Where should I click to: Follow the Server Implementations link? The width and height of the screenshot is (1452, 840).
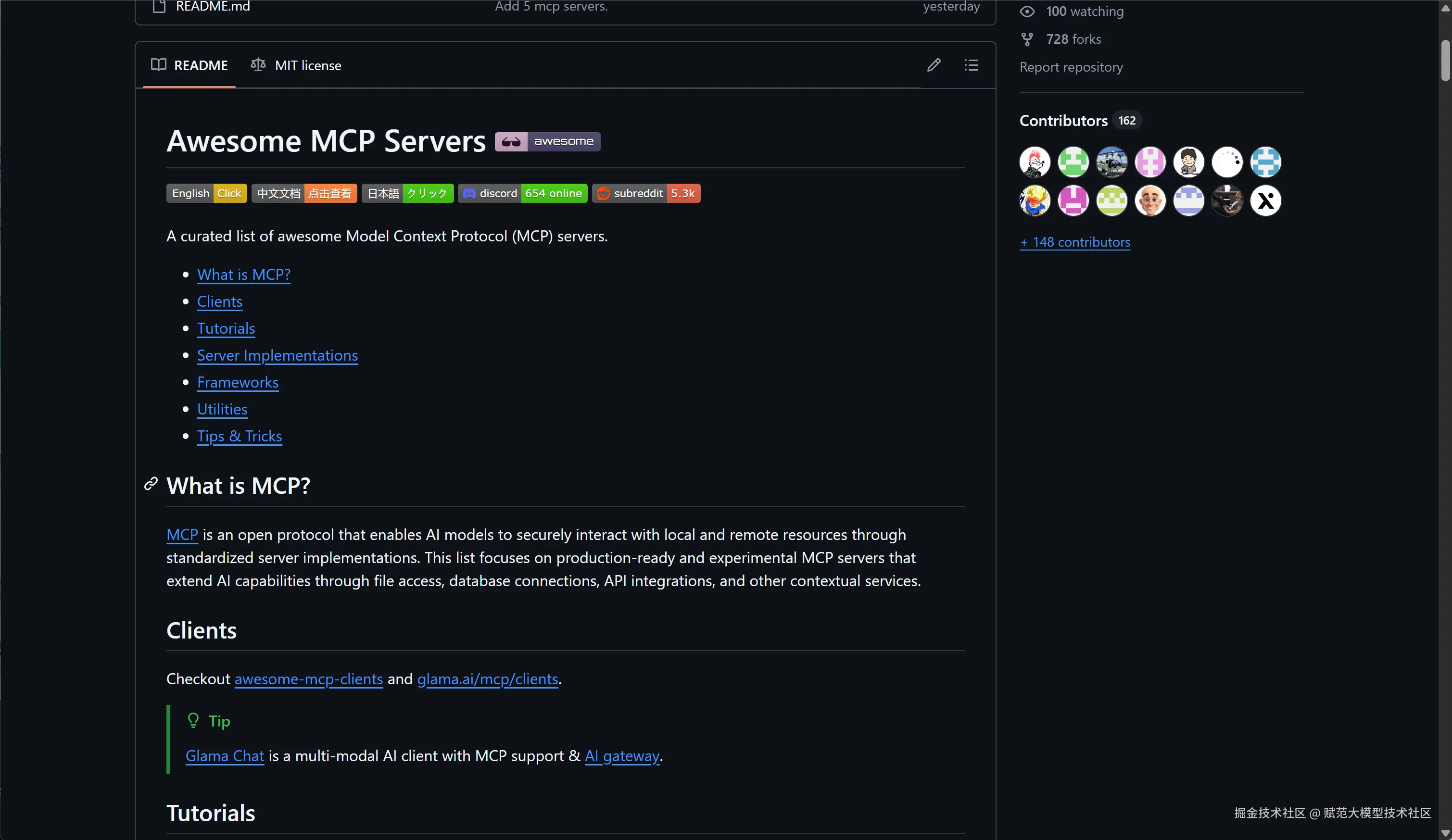[277, 355]
